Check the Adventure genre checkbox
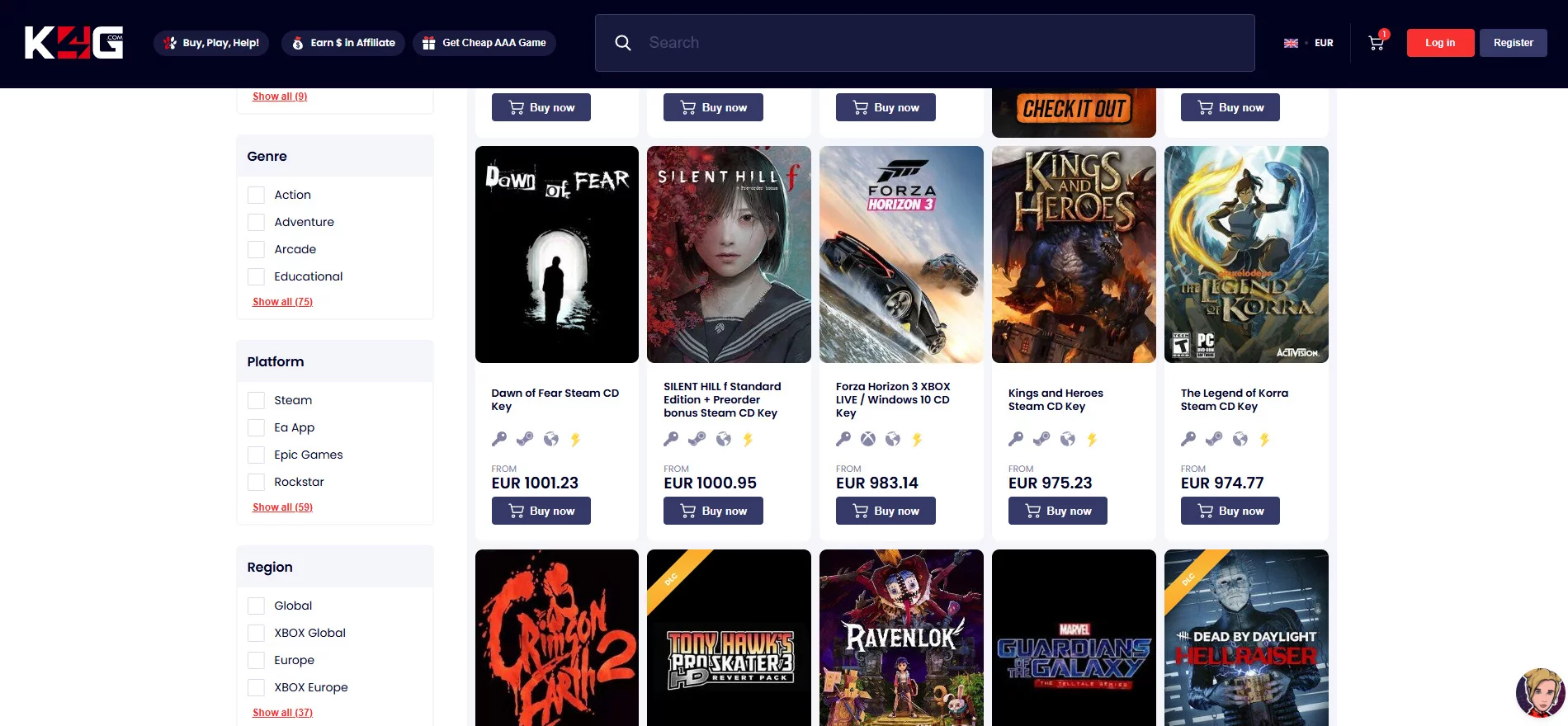 pos(256,222)
